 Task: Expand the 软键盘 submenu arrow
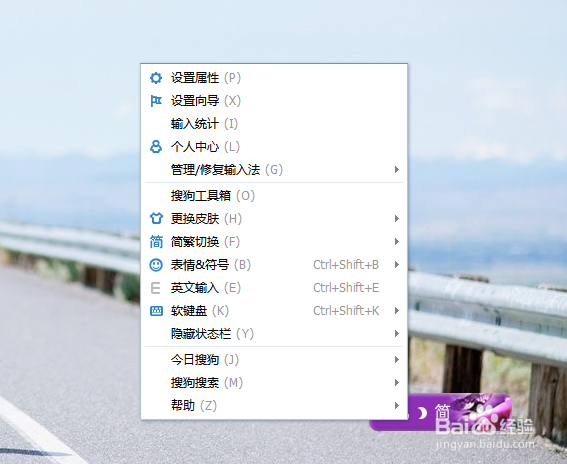[x=397, y=311]
